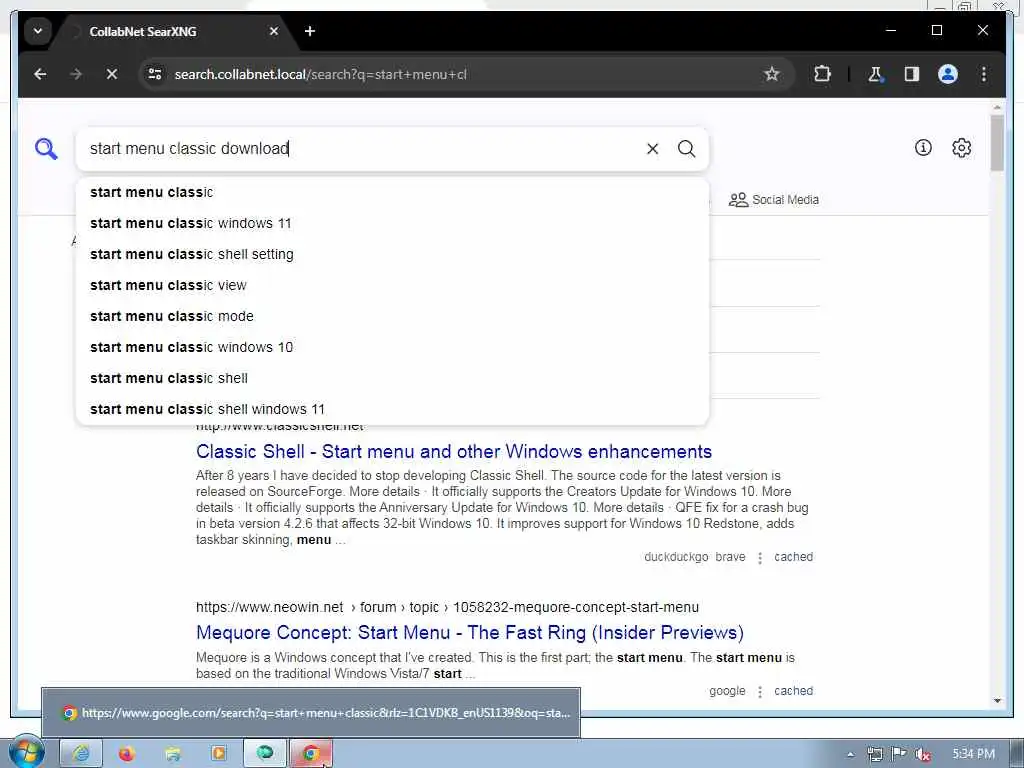Image resolution: width=1024 pixels, height=768 pixels.
Task: Open neowin.net result URL
Action: 447,607
